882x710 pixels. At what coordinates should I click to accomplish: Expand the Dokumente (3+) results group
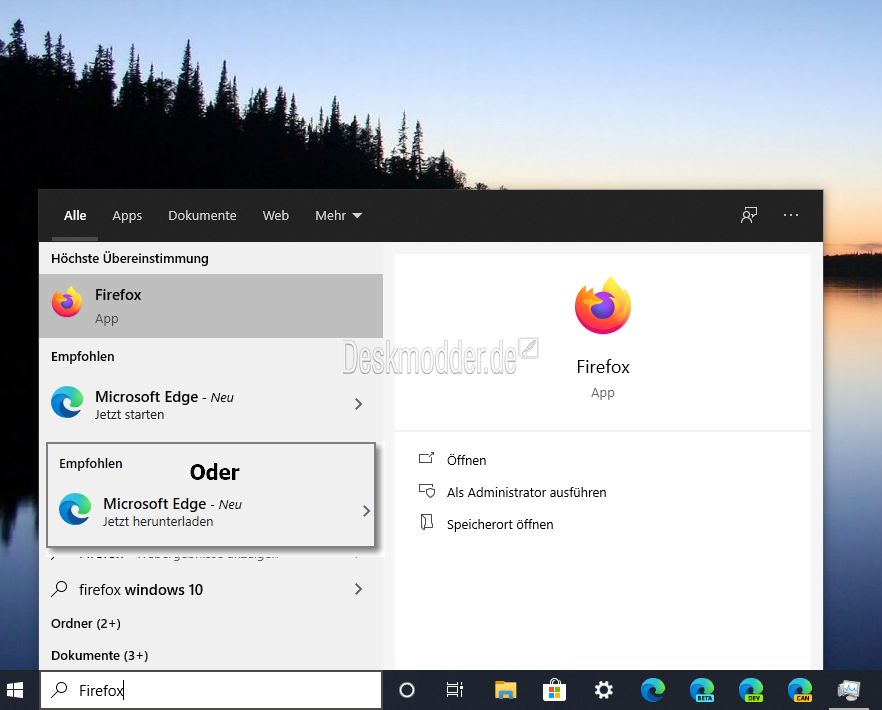100,655
